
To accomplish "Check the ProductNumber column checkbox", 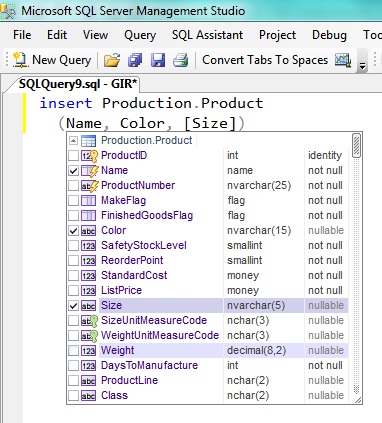I will [x=73, y=186].
